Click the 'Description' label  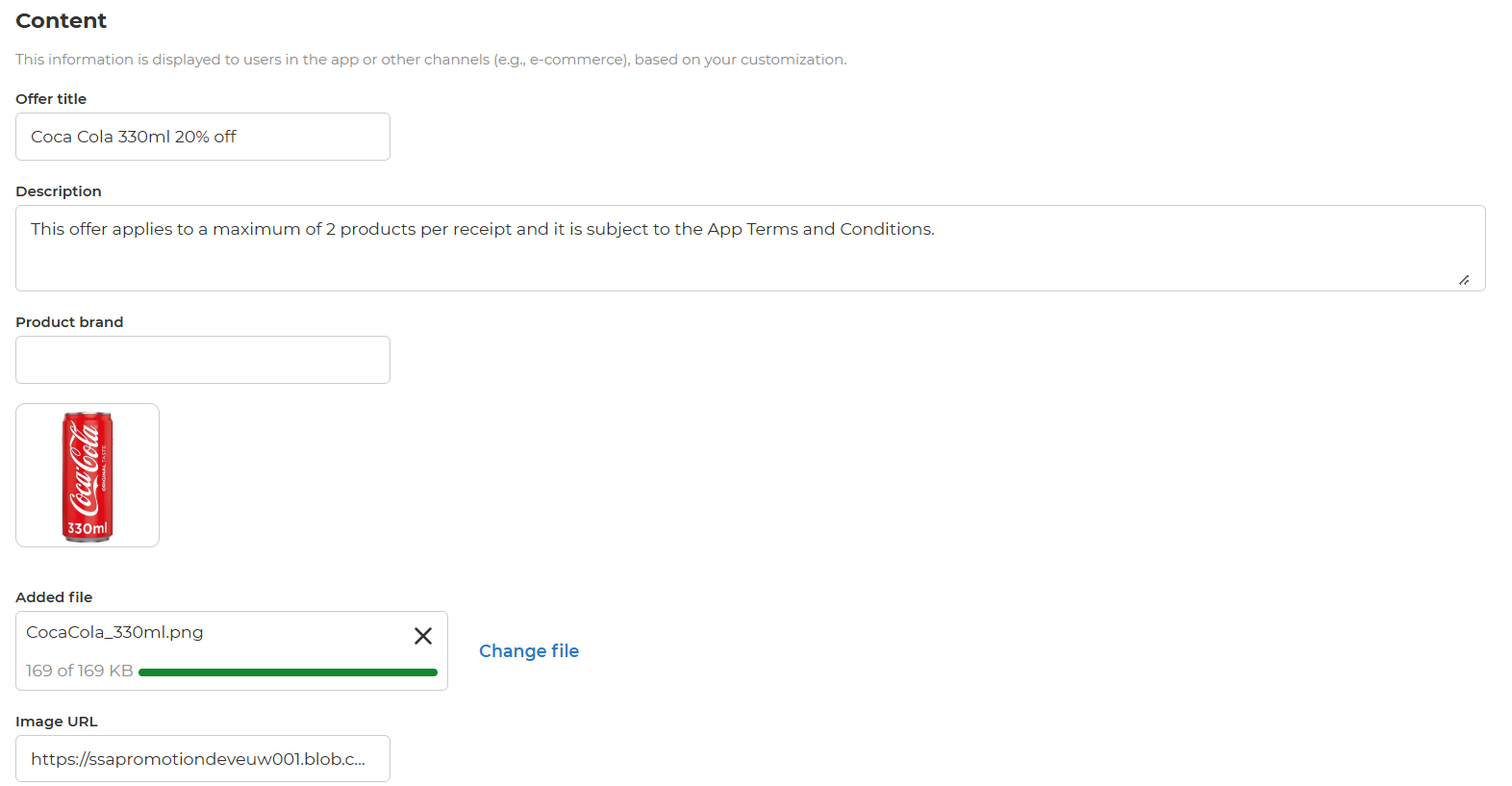tap(59, 191)
